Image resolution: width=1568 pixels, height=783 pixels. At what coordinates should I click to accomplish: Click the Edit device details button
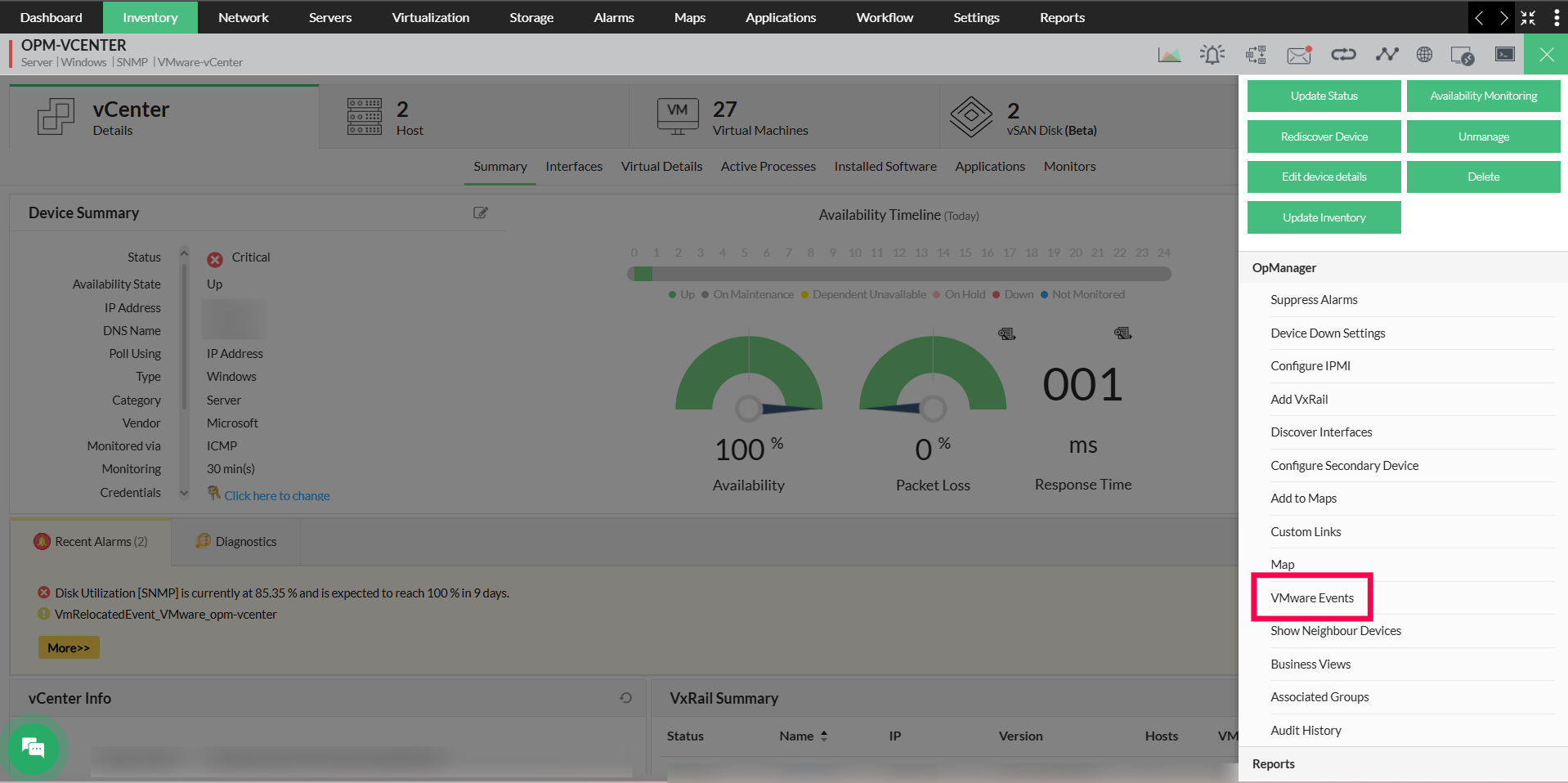[x=1324, y=177]
